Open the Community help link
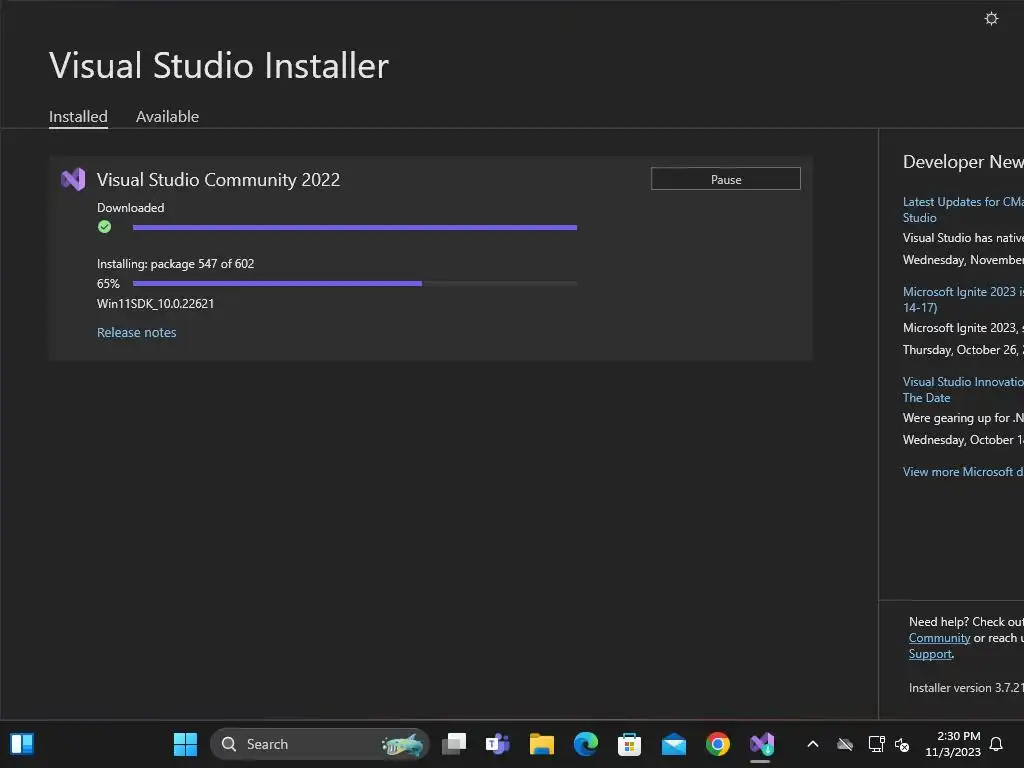1024x768 pixels. [939, 638]
